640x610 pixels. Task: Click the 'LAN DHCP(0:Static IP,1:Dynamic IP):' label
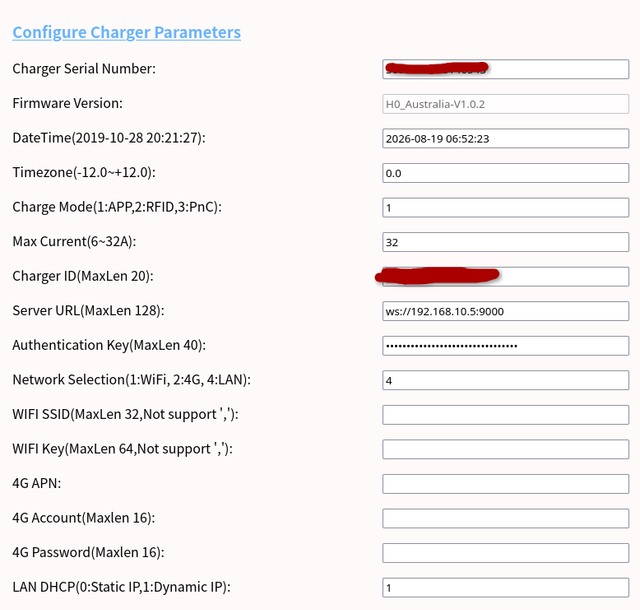point(121,587)
